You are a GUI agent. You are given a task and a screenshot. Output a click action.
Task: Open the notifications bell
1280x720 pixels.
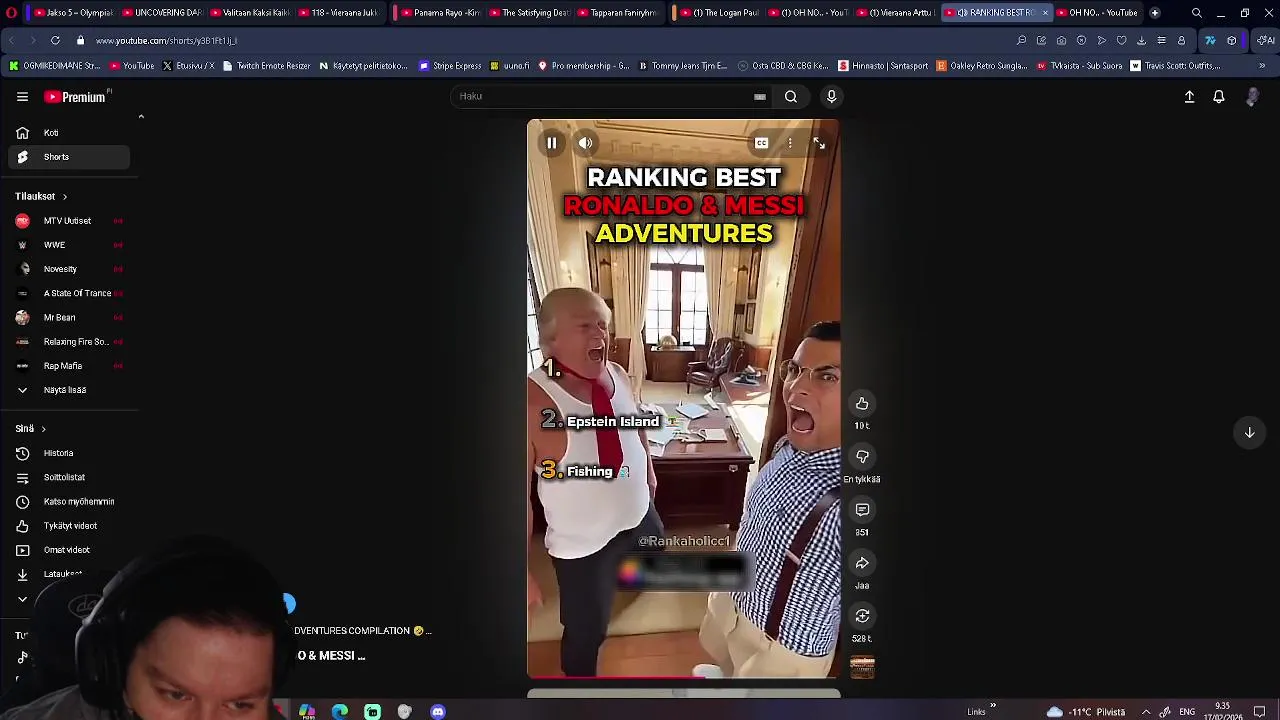1219,97
